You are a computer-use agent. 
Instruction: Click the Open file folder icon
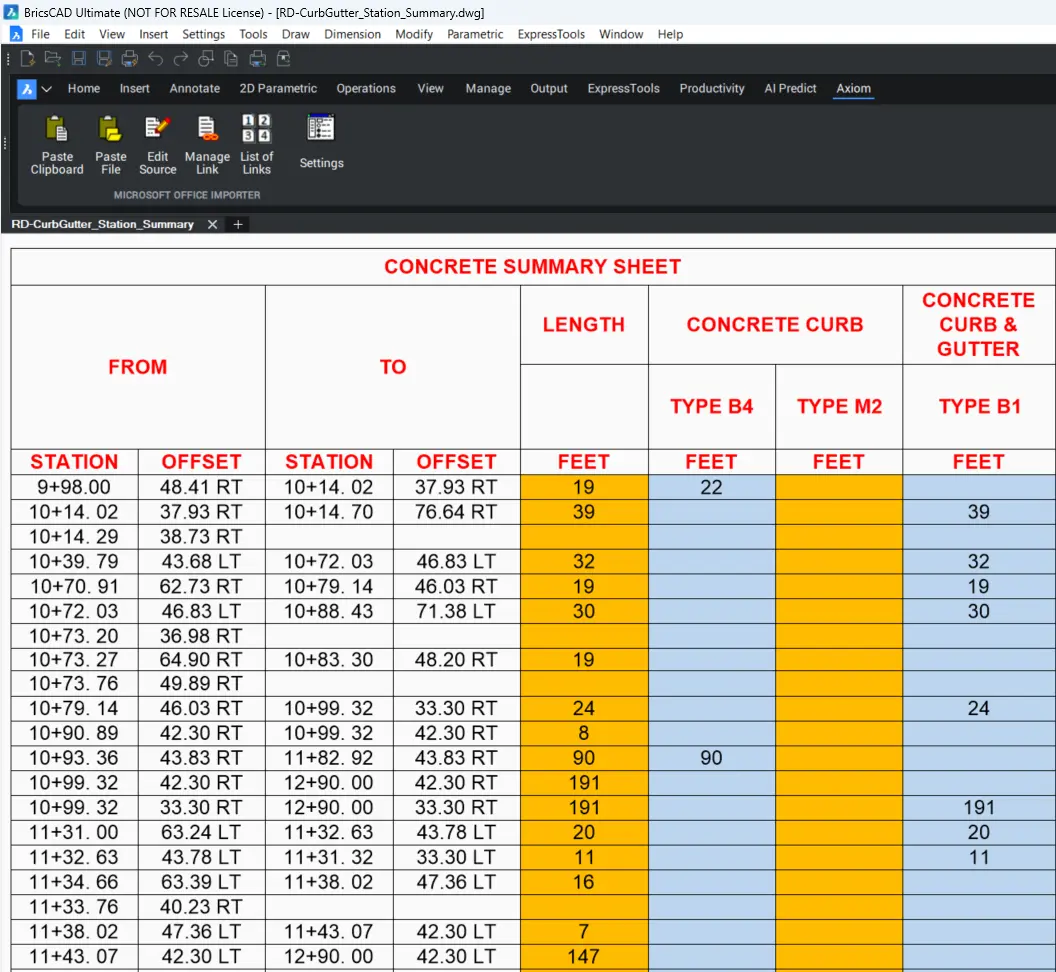pos(53,59)
